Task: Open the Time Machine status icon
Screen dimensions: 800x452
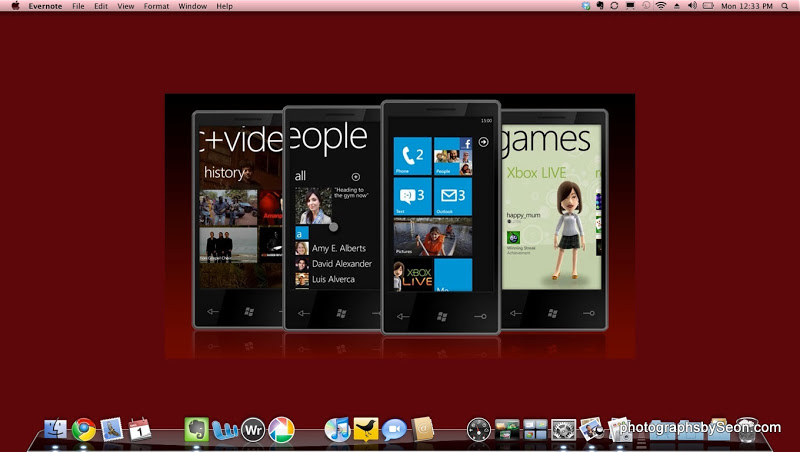Action: pos(646,6)
